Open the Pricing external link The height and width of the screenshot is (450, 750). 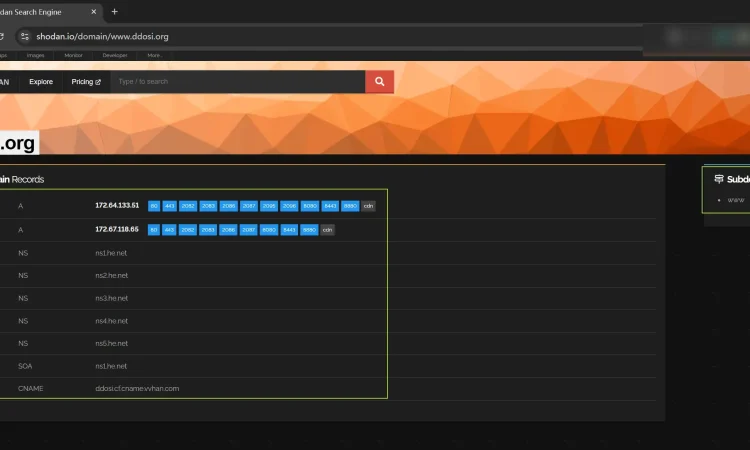(x=86, y=82)
